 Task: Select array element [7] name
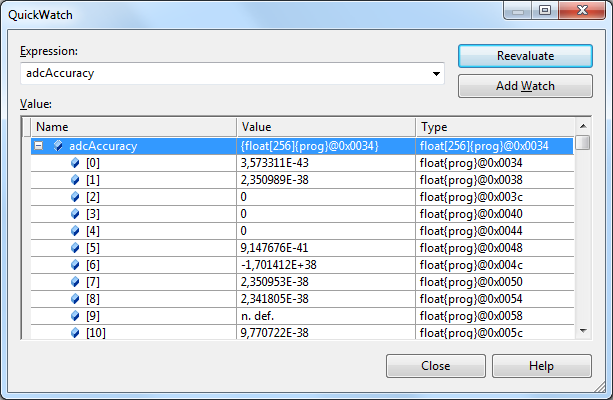tap(93, 282)
